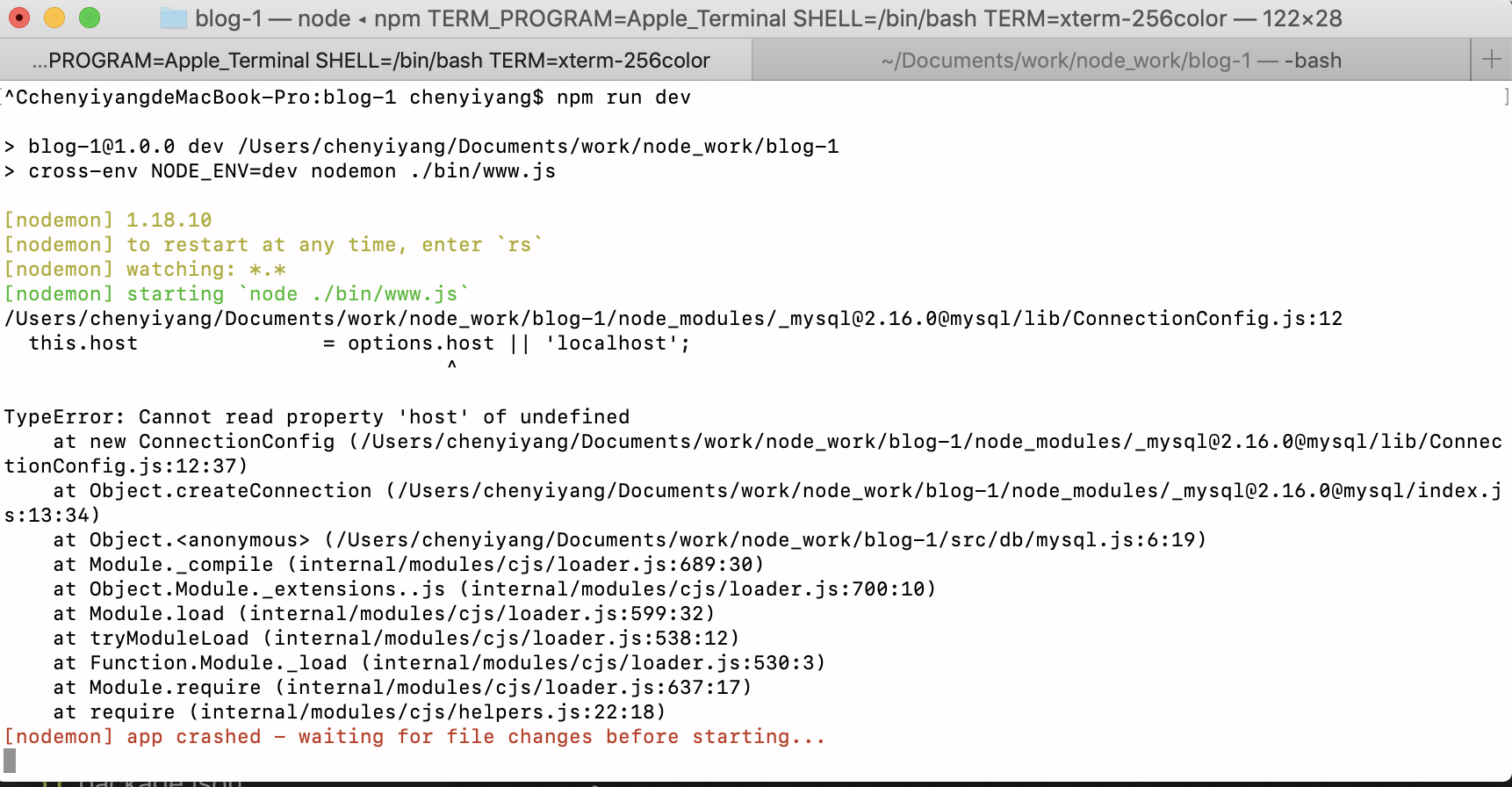Image resolution: width=1512 pixels, height=787 pixels.
Task: Click the '[nodemon] to restart at any time' line
Action: (x=274, y=245)
